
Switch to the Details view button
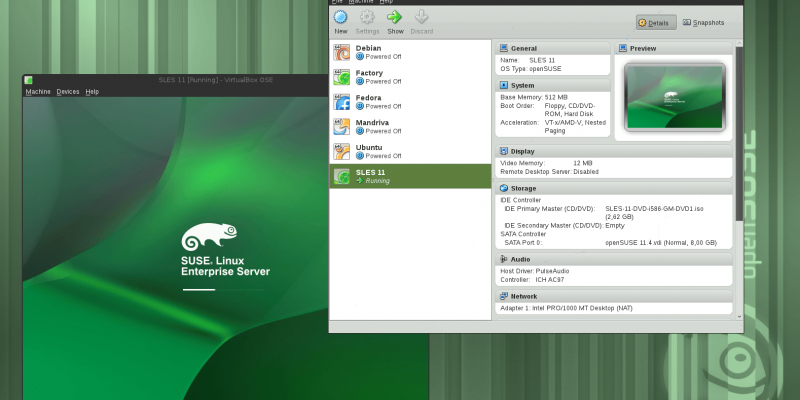click(x=656, y=22)
